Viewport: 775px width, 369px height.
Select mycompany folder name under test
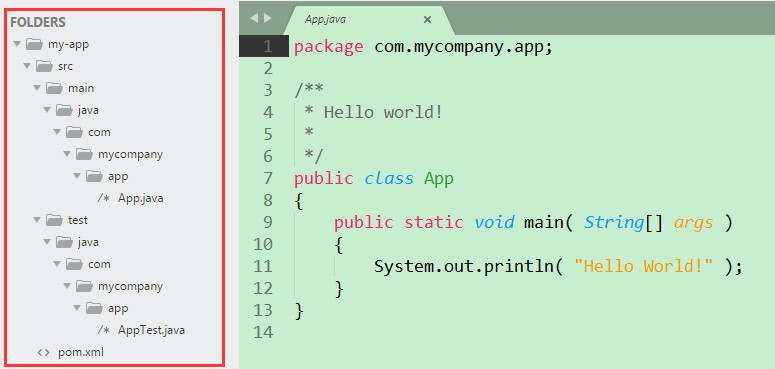(x=130, y=286)
